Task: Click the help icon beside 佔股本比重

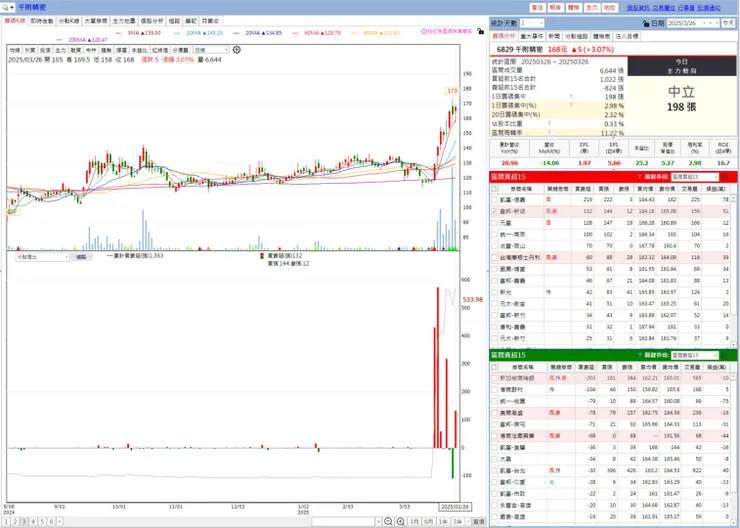Action: coord(548,124)
